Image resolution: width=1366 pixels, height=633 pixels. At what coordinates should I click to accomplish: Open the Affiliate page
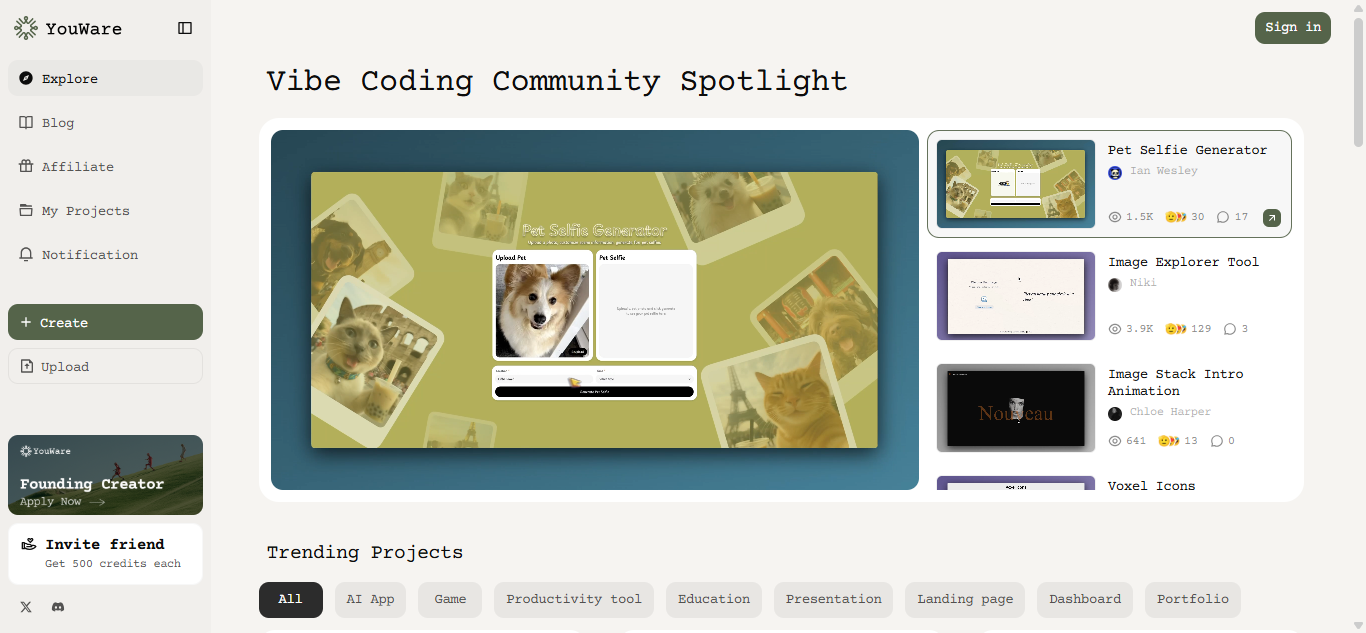77,167
